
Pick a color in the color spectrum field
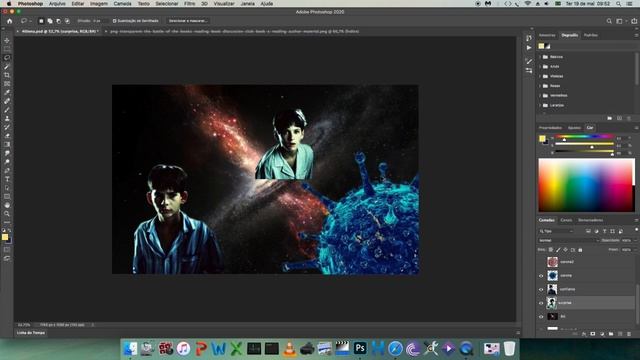pos(587,185)
